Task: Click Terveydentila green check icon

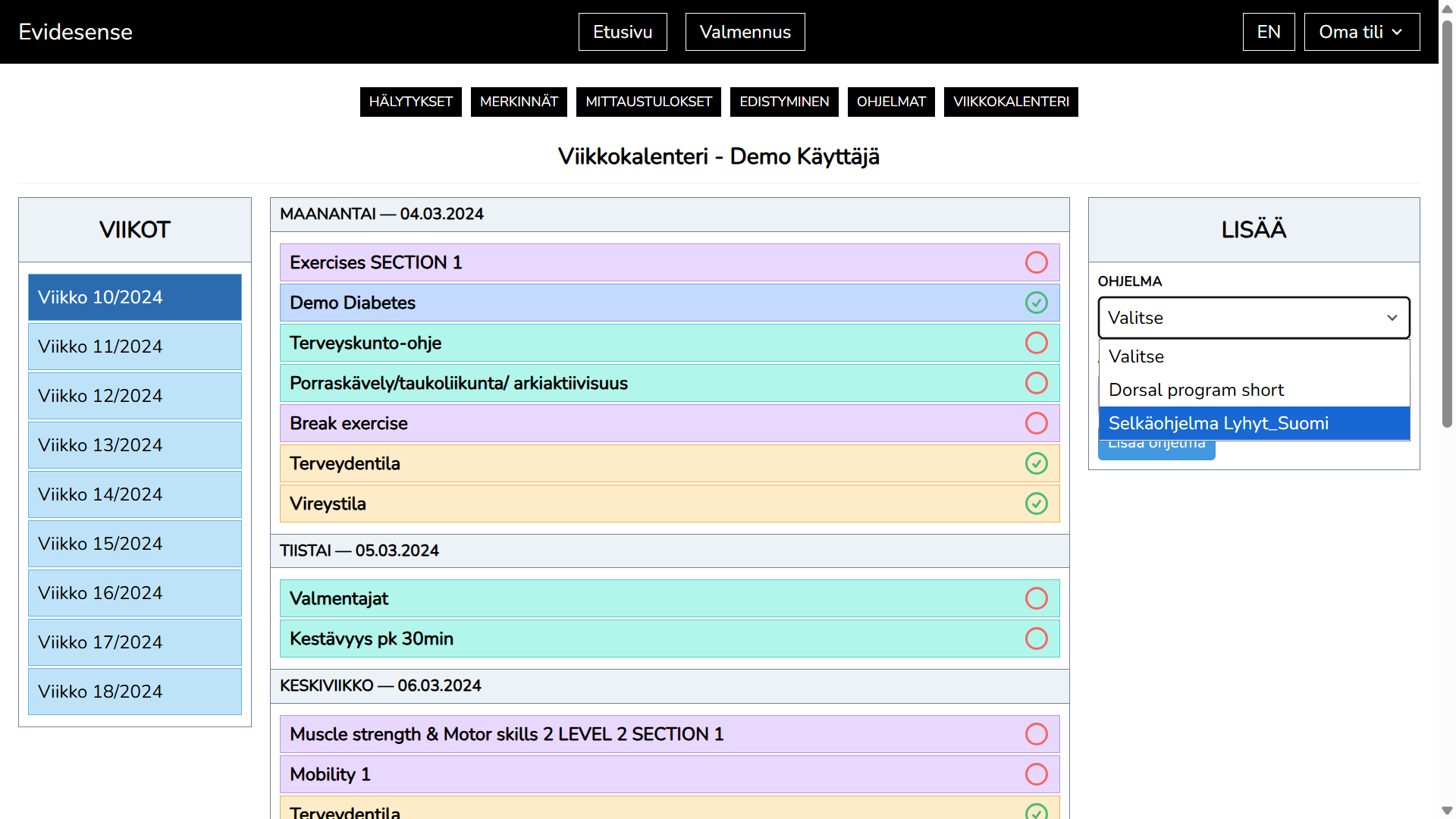Action: click(x=1036, y=463)
